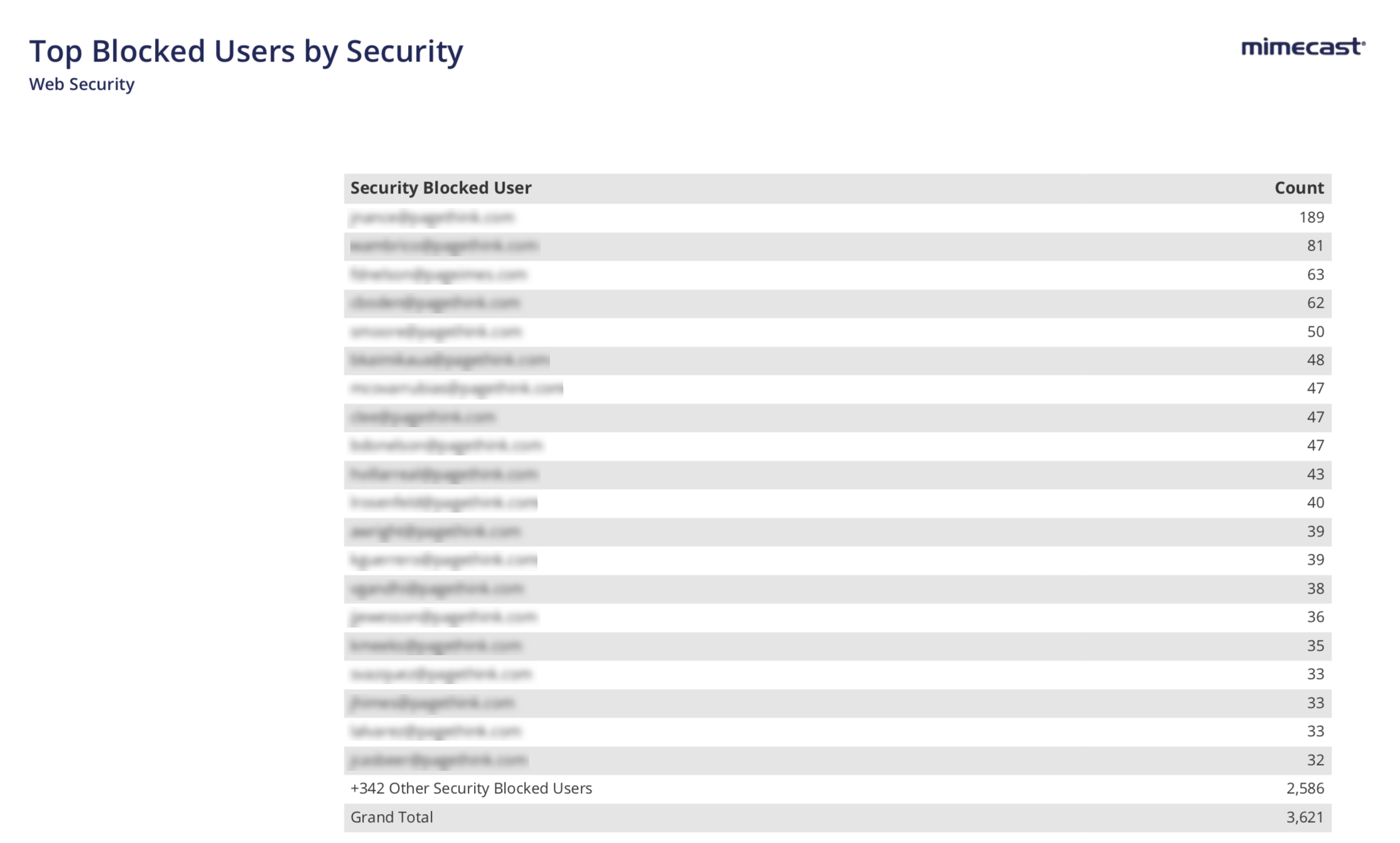Open the +342 Other Security Blocked Users row

471,788
